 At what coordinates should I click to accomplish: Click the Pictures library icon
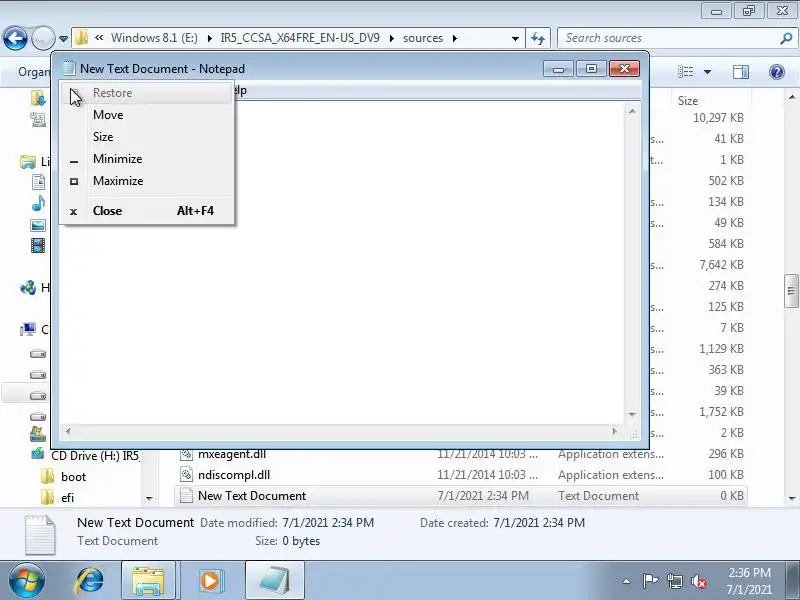coord(38,225)
